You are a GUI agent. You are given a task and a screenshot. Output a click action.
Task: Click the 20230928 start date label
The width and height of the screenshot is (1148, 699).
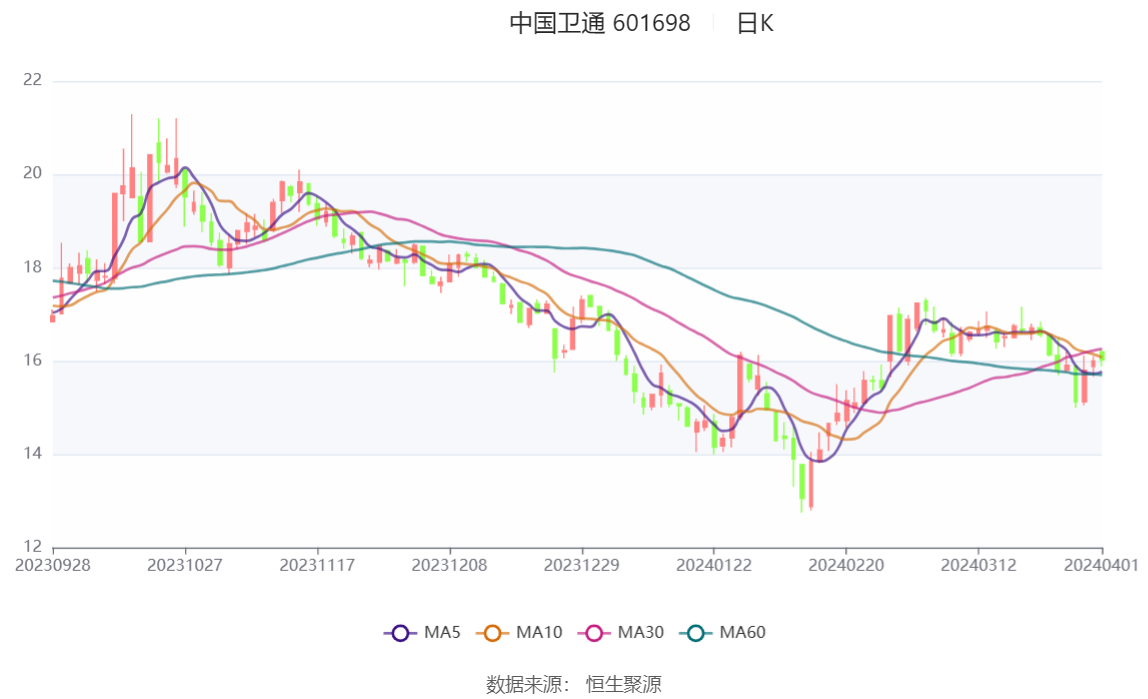[53, 565]
